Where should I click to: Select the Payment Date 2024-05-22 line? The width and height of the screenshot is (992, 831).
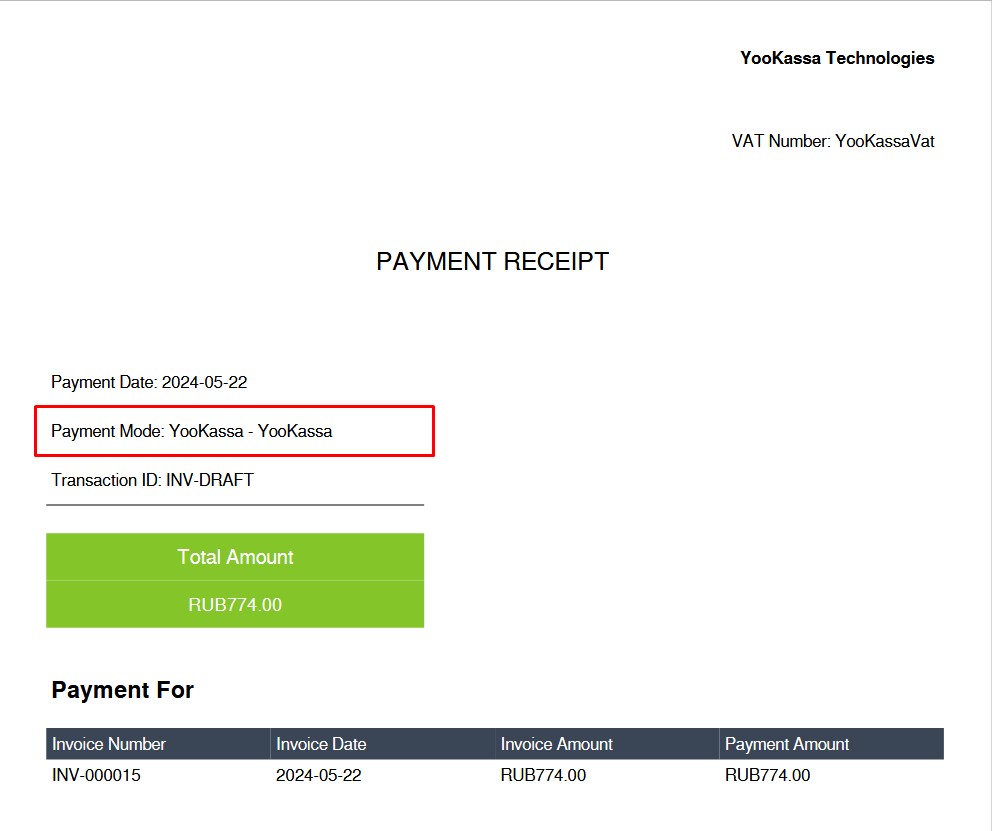(148, 382)
